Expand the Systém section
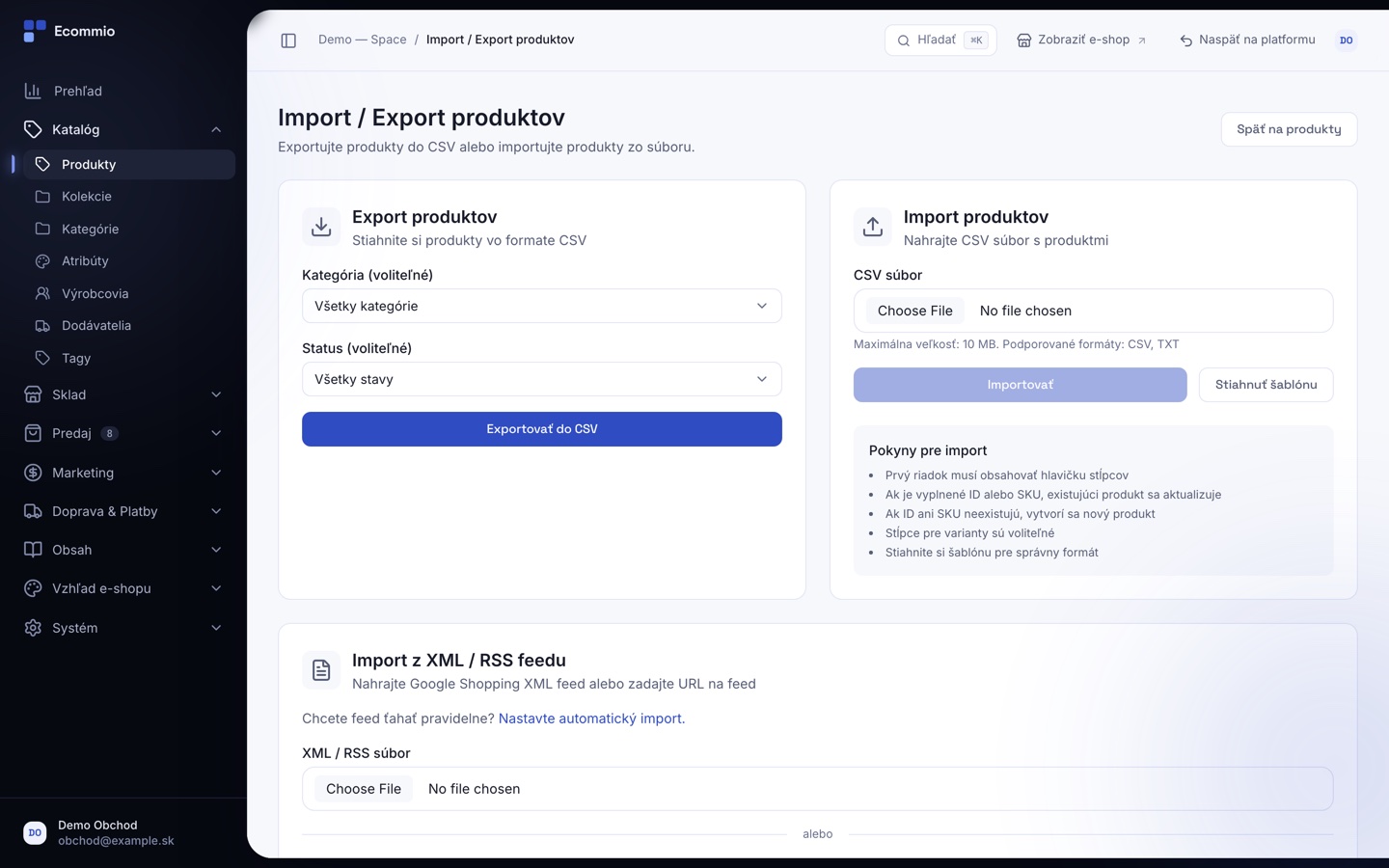 (123, 628)
